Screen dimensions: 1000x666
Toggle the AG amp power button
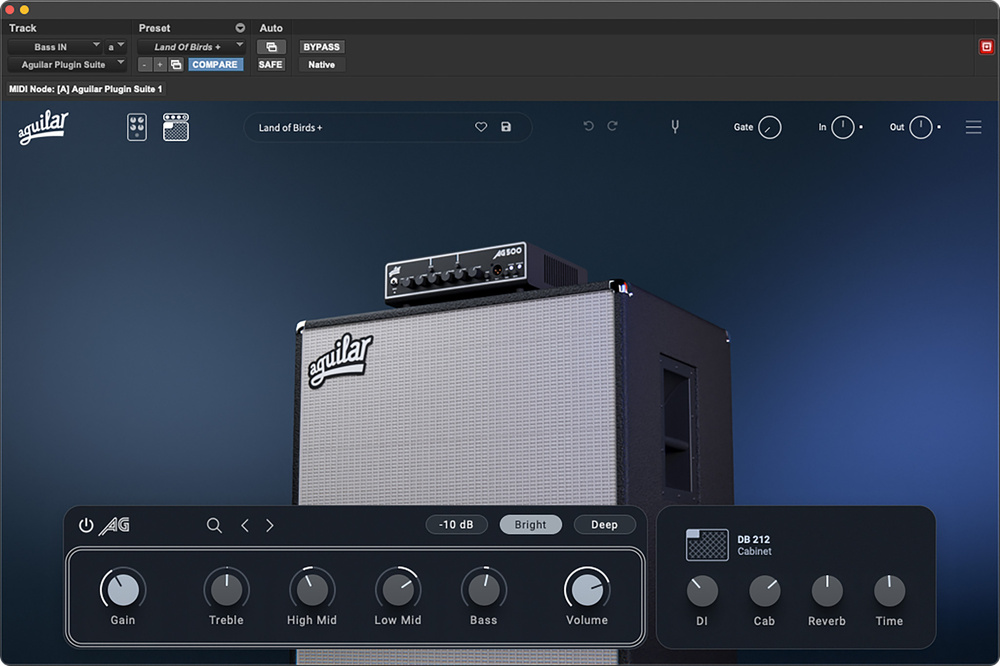coord(86,525)
